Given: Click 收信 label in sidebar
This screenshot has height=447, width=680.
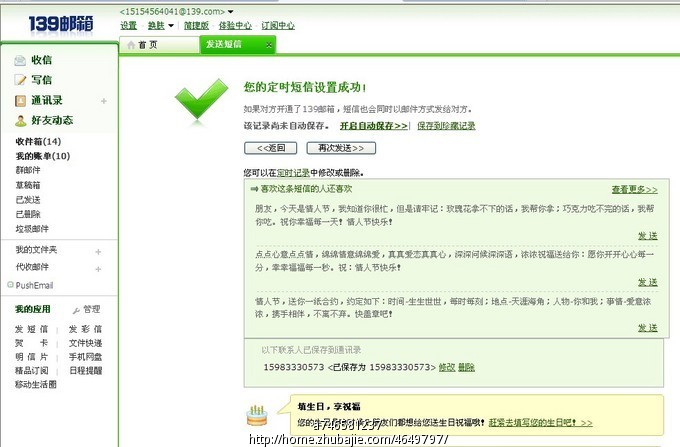Looking at the screenshot, I should click(x=42, y=60).
